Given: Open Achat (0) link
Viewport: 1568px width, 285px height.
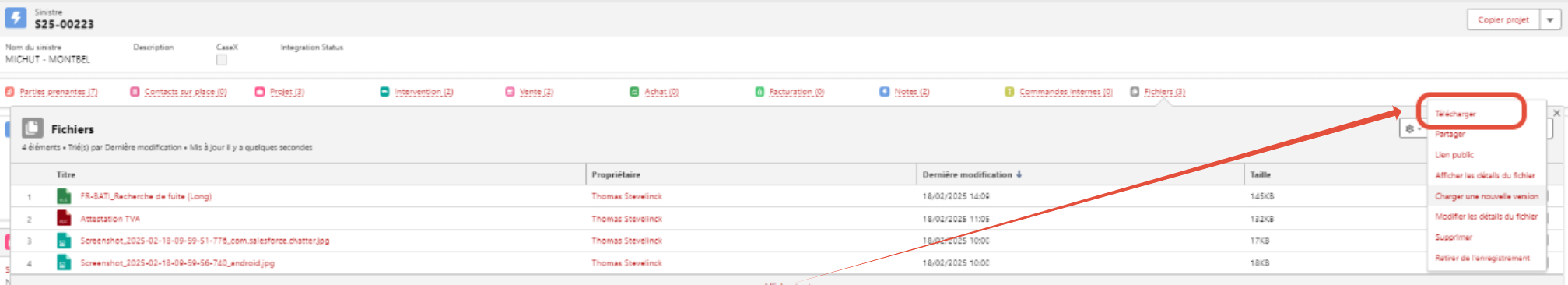Looking at the screenshot, I should [661, 92].
